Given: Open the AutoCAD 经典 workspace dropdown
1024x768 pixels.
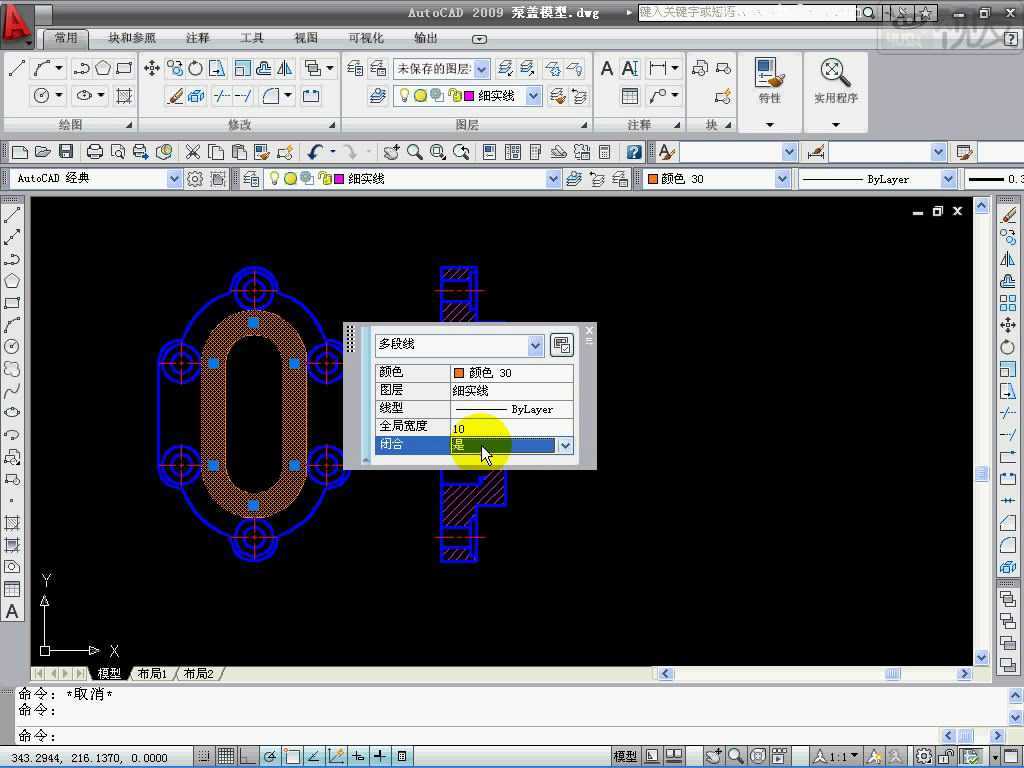Looking at the screenshot, I should point(173,178).
